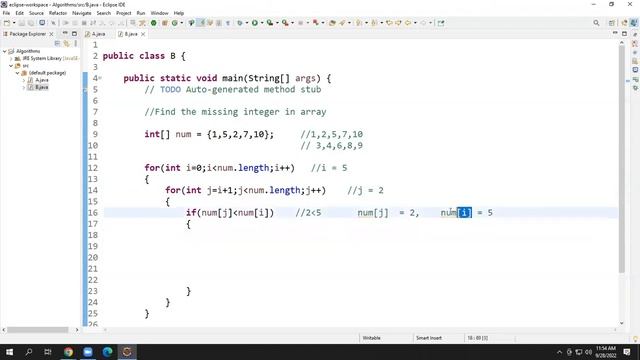
Task: Open the New file dropdown arrow
Action: [14, 23]
